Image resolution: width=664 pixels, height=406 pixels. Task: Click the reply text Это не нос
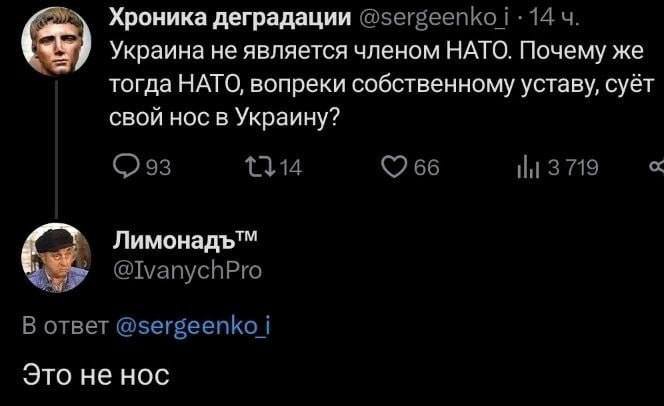[x=96, y=376]
